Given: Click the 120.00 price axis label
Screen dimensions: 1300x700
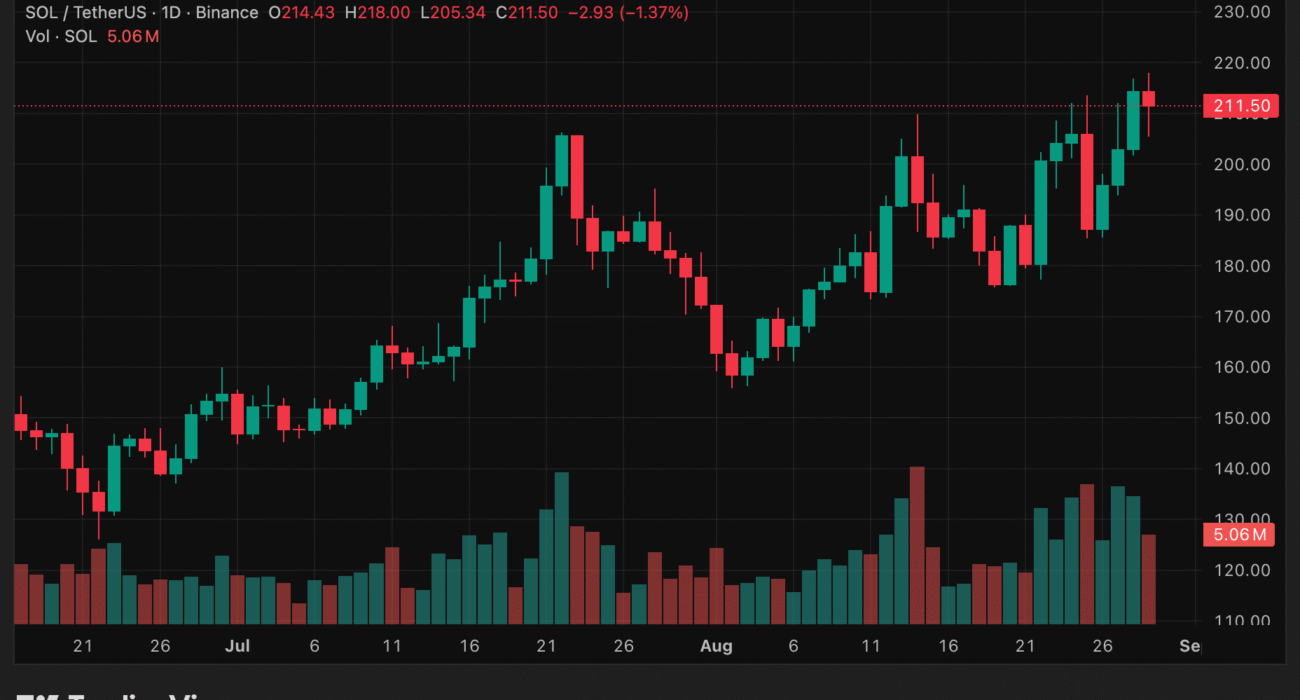Looking at the screenshot, I should pyautogui.click(x=1241, y=570).
